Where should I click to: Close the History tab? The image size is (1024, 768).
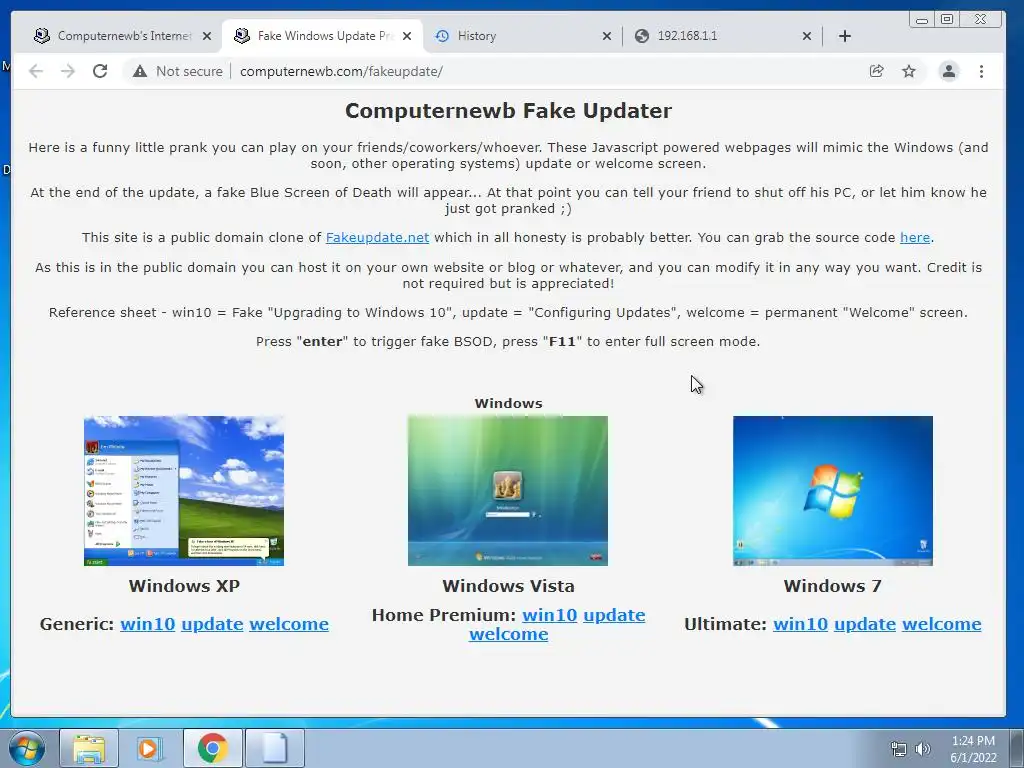[x=607, y=36]
